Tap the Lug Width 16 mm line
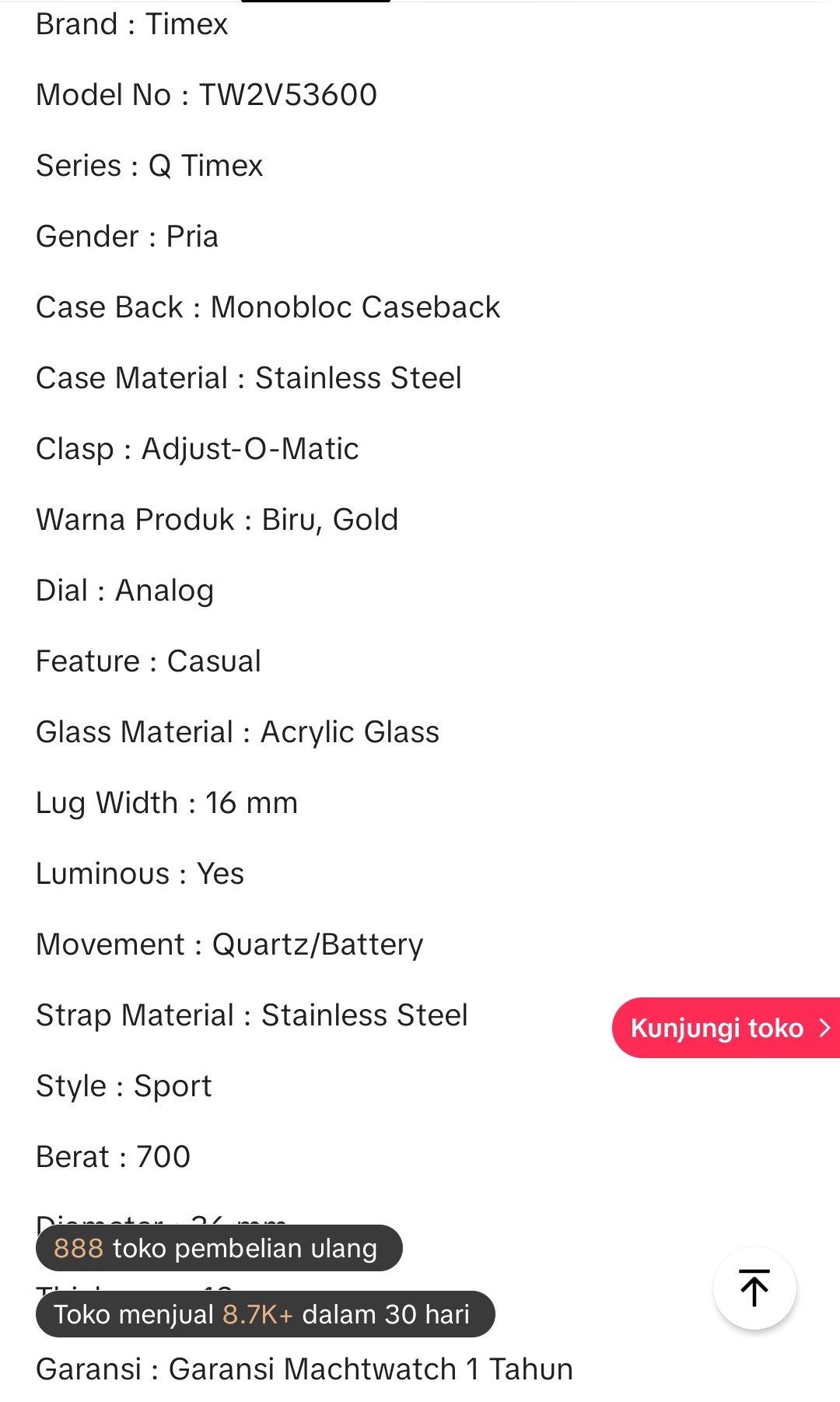The height and width of the screenshot is (1402, 840). pyautogui.click(x=166, y=803)
